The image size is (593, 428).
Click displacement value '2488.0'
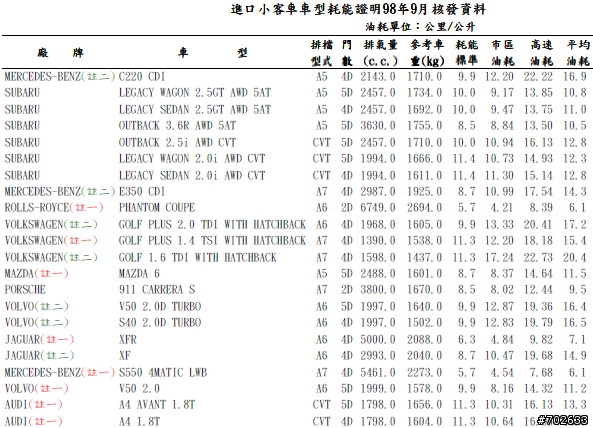tap(378, 274)
